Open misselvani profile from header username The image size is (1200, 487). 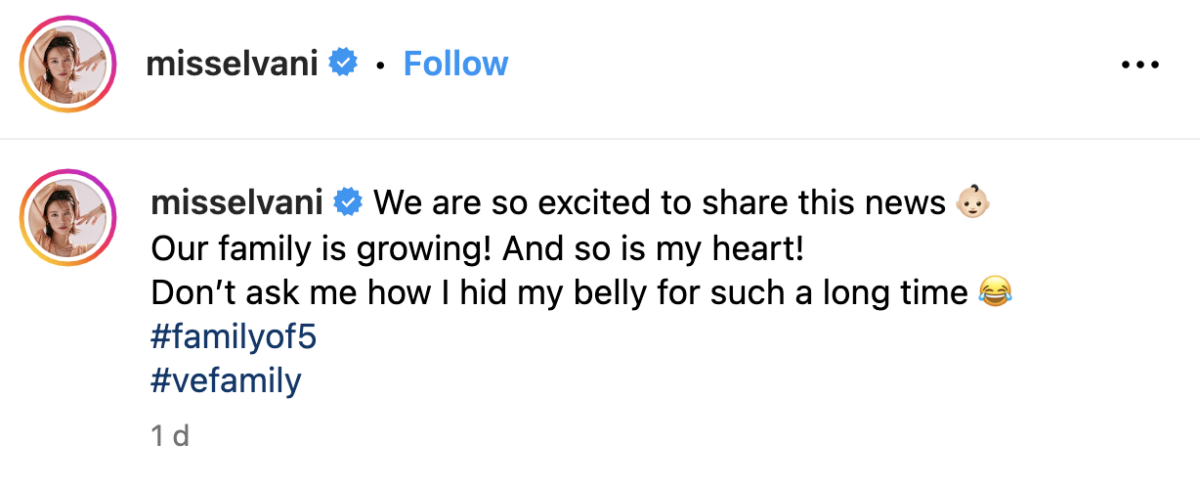[x=232, y=64]
